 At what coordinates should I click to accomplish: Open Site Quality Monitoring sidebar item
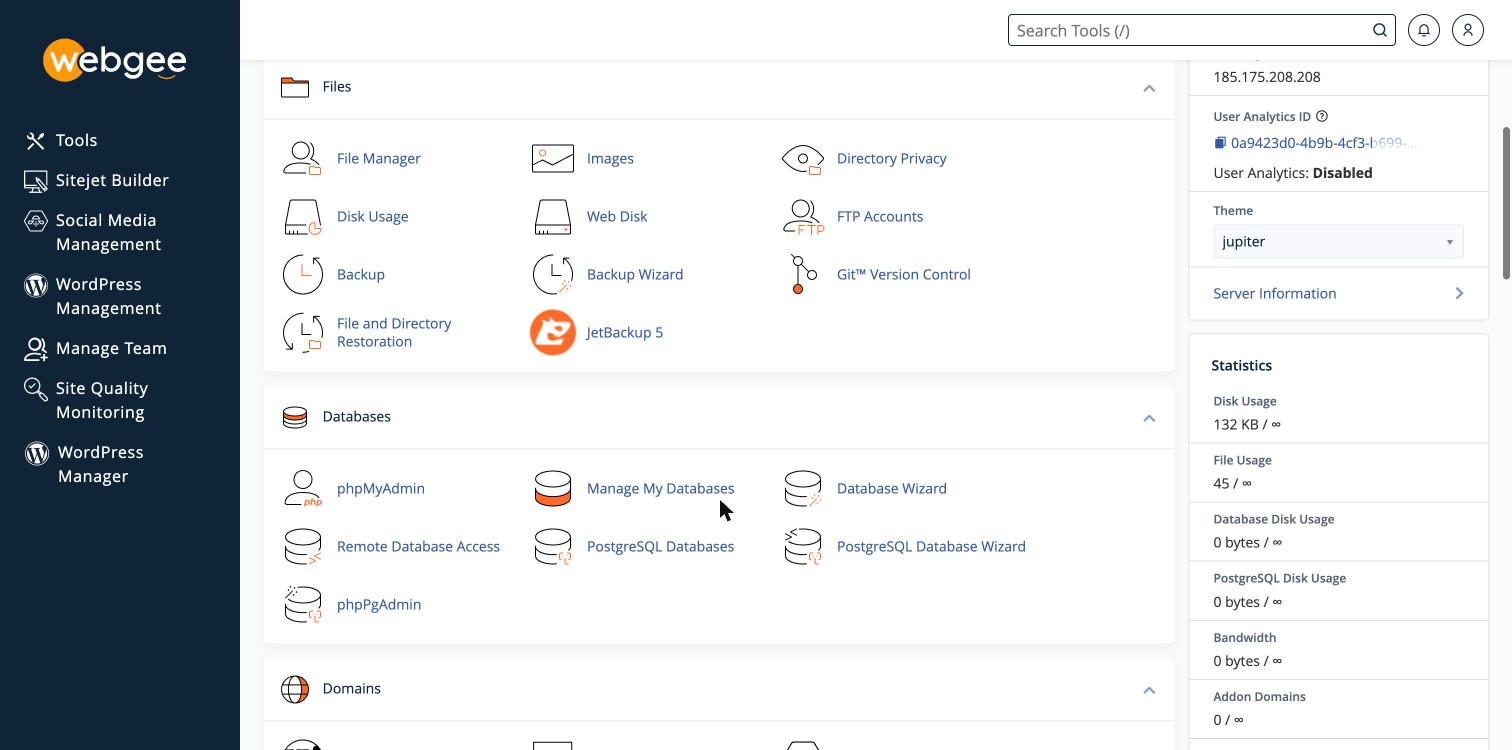[86, 400]
